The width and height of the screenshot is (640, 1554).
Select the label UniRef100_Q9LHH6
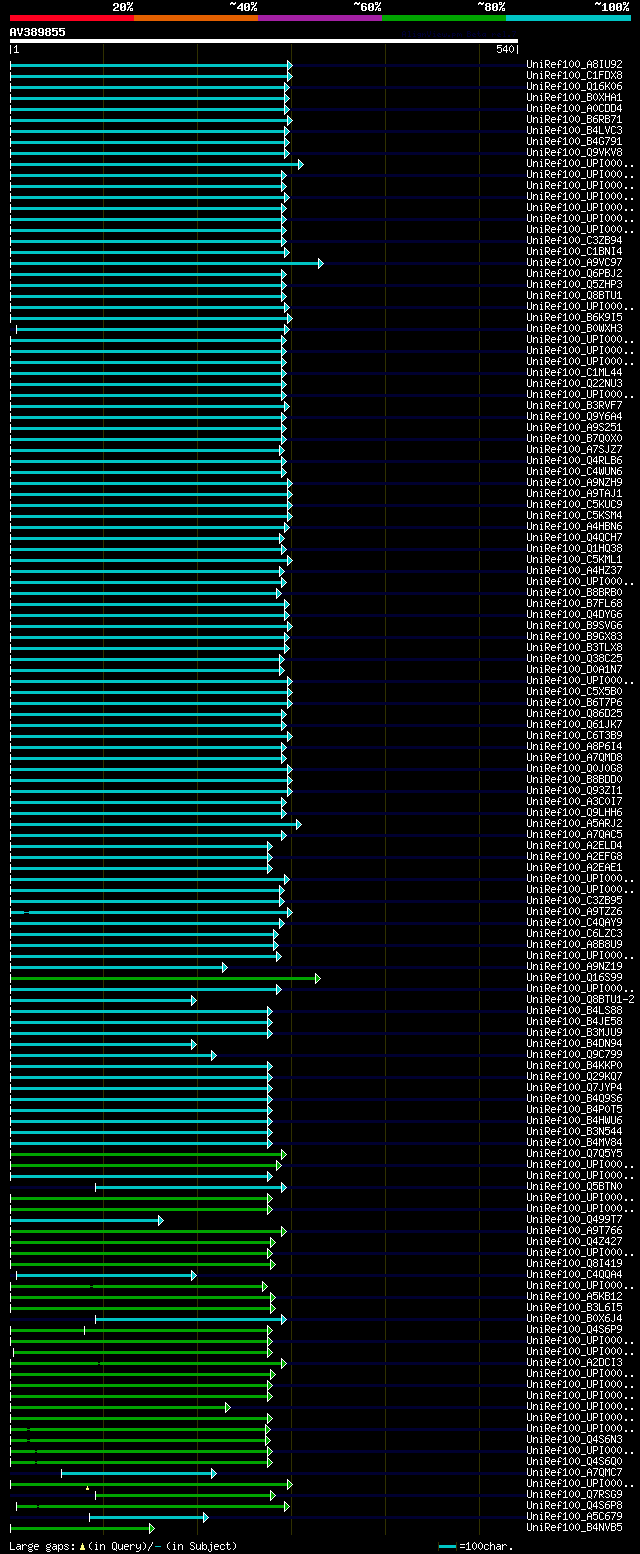(x=574, y=812)
